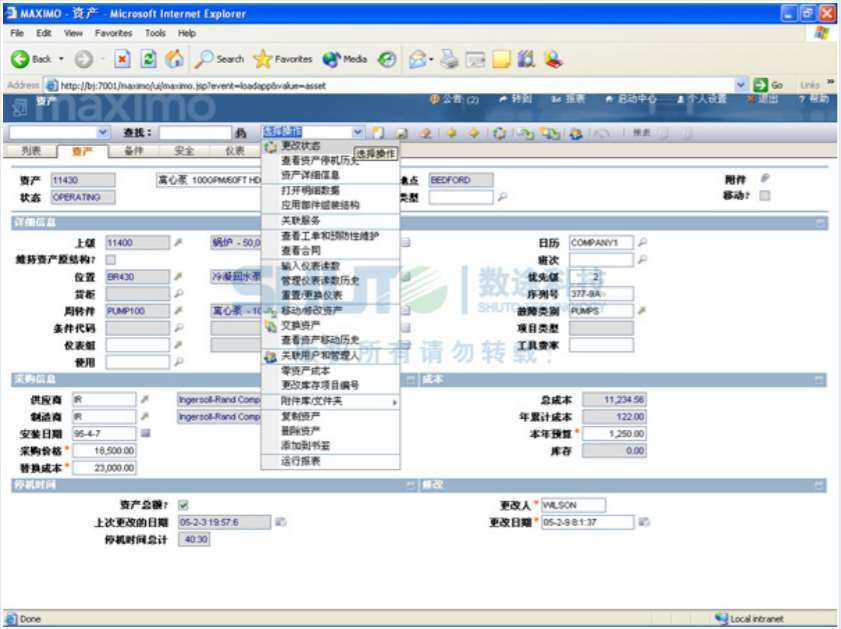Click the IE Back button
The width and height of the screenshot is (841, 629).
click(35, 59)
